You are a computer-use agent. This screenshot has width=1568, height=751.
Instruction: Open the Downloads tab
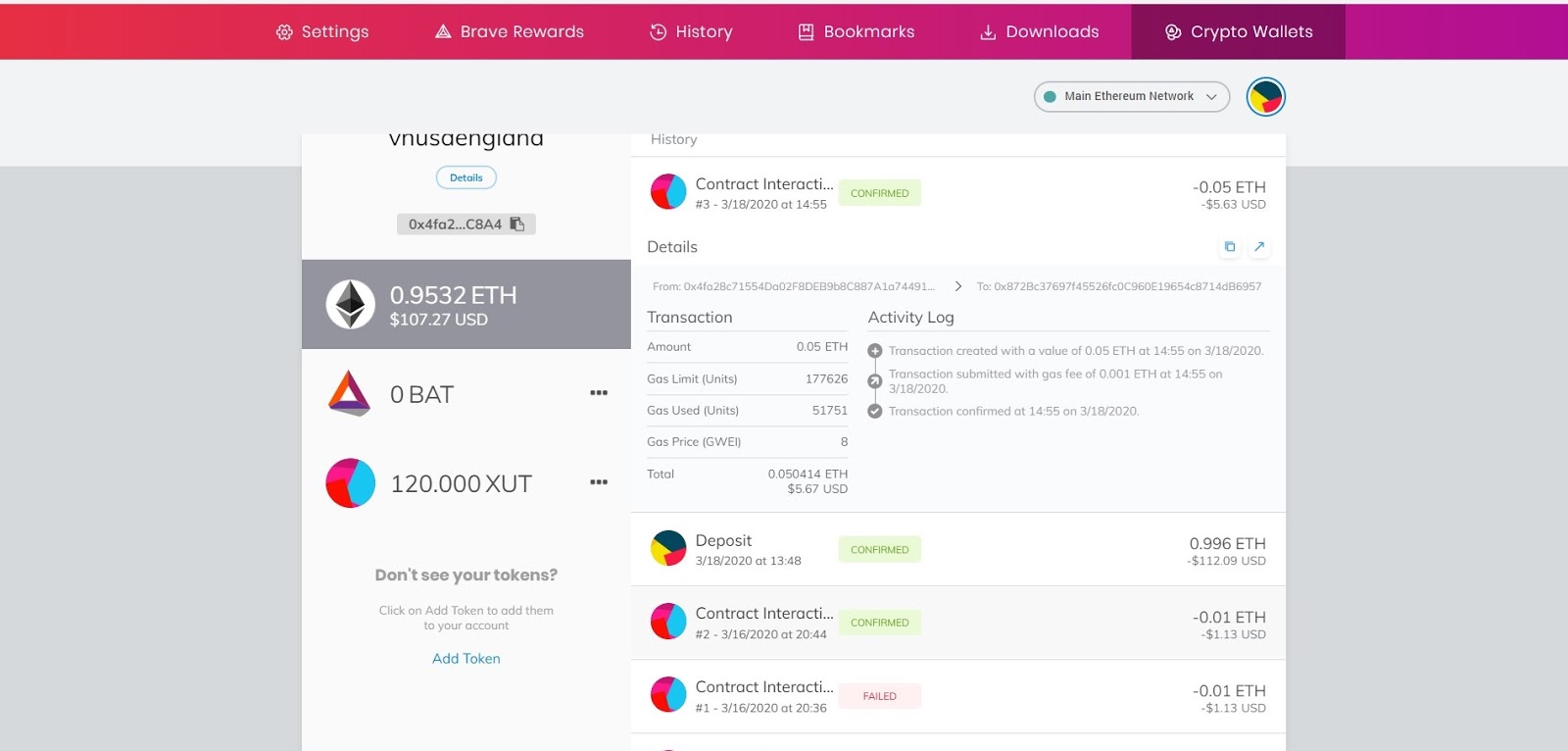(1040, 31)
